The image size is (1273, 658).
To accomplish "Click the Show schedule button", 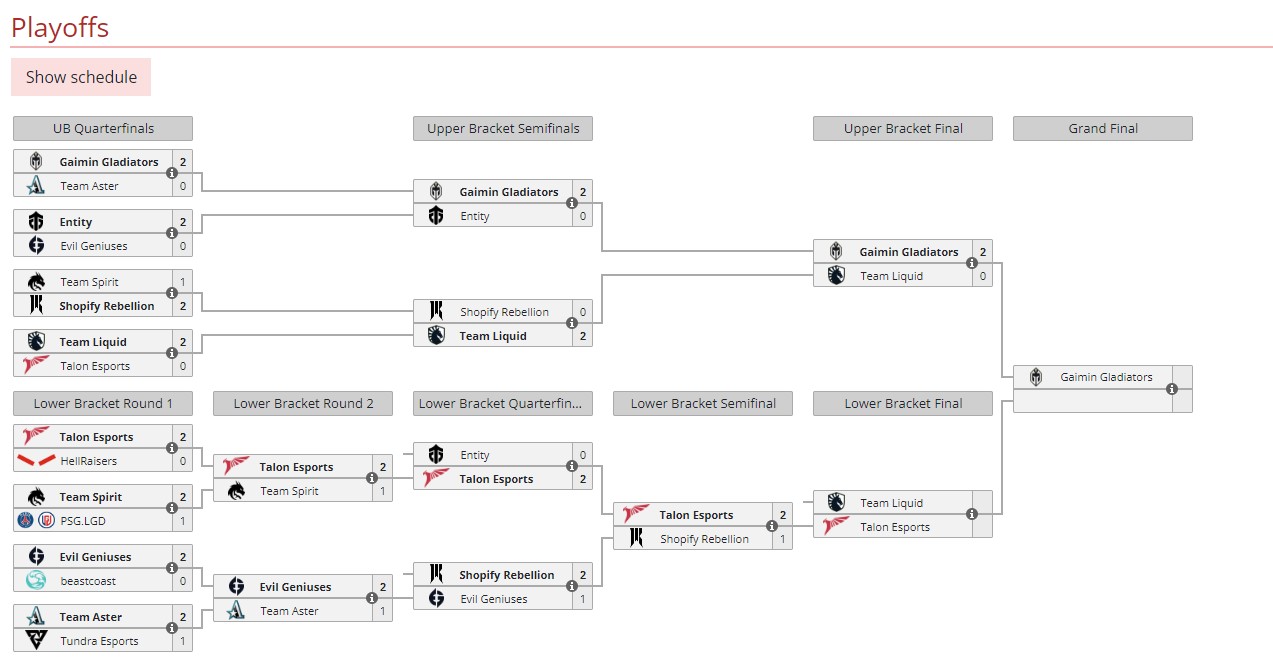I will click(80, 77).
